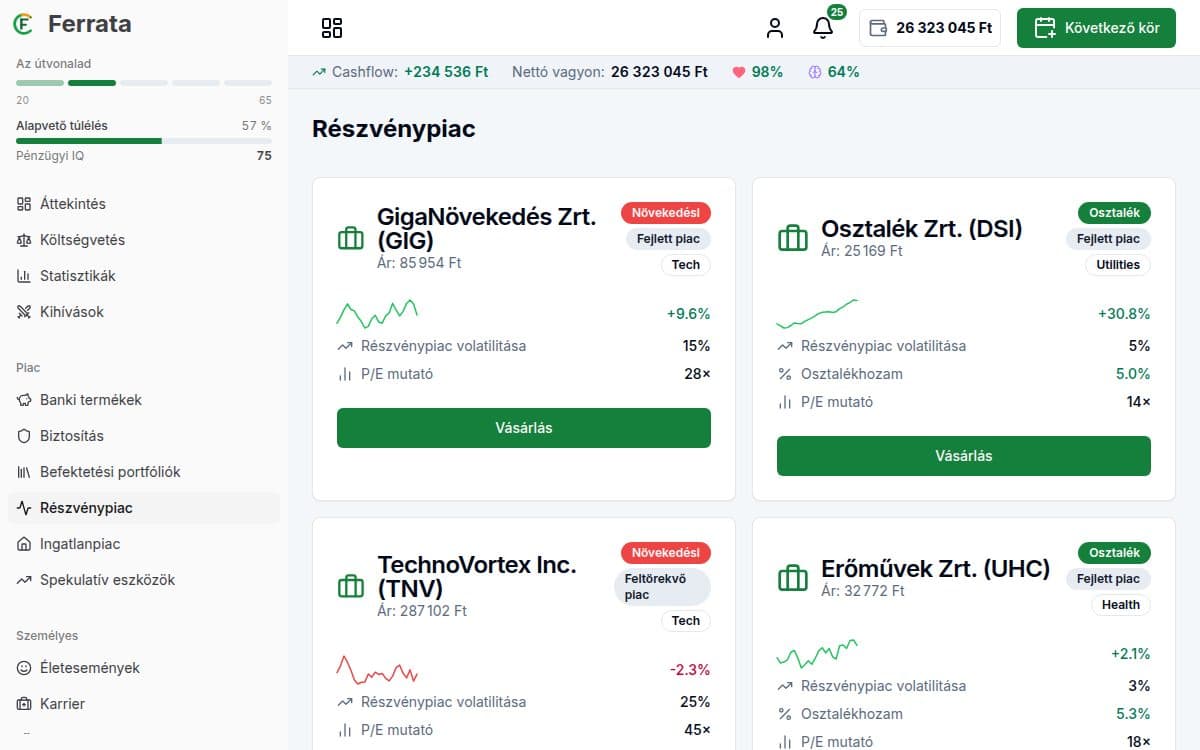Click the Kihívások crossed swords icon
The height and width of the screenshot is (750, 1200).
(25, 312)
